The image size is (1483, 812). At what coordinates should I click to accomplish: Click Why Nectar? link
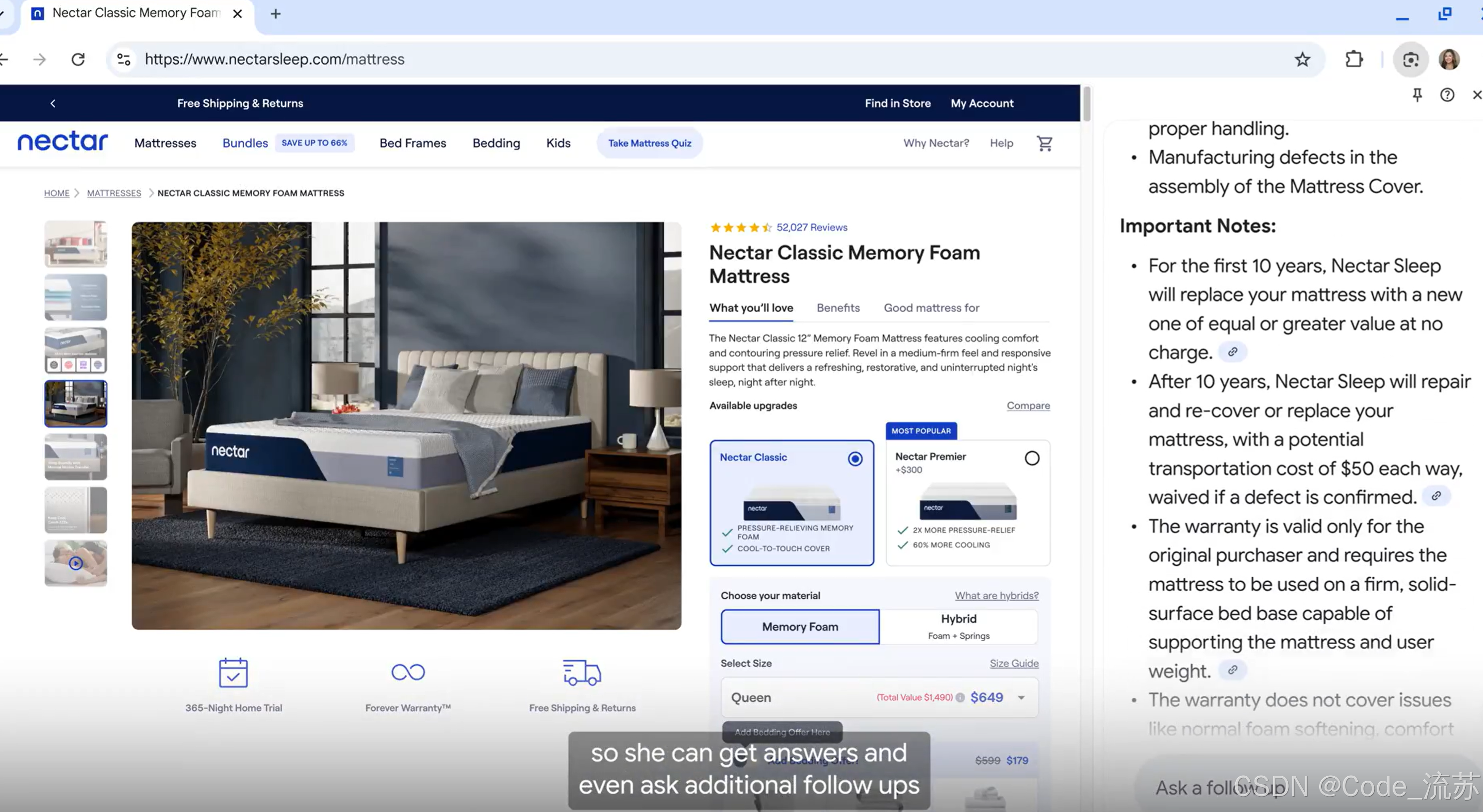click(x=936, y=143)
